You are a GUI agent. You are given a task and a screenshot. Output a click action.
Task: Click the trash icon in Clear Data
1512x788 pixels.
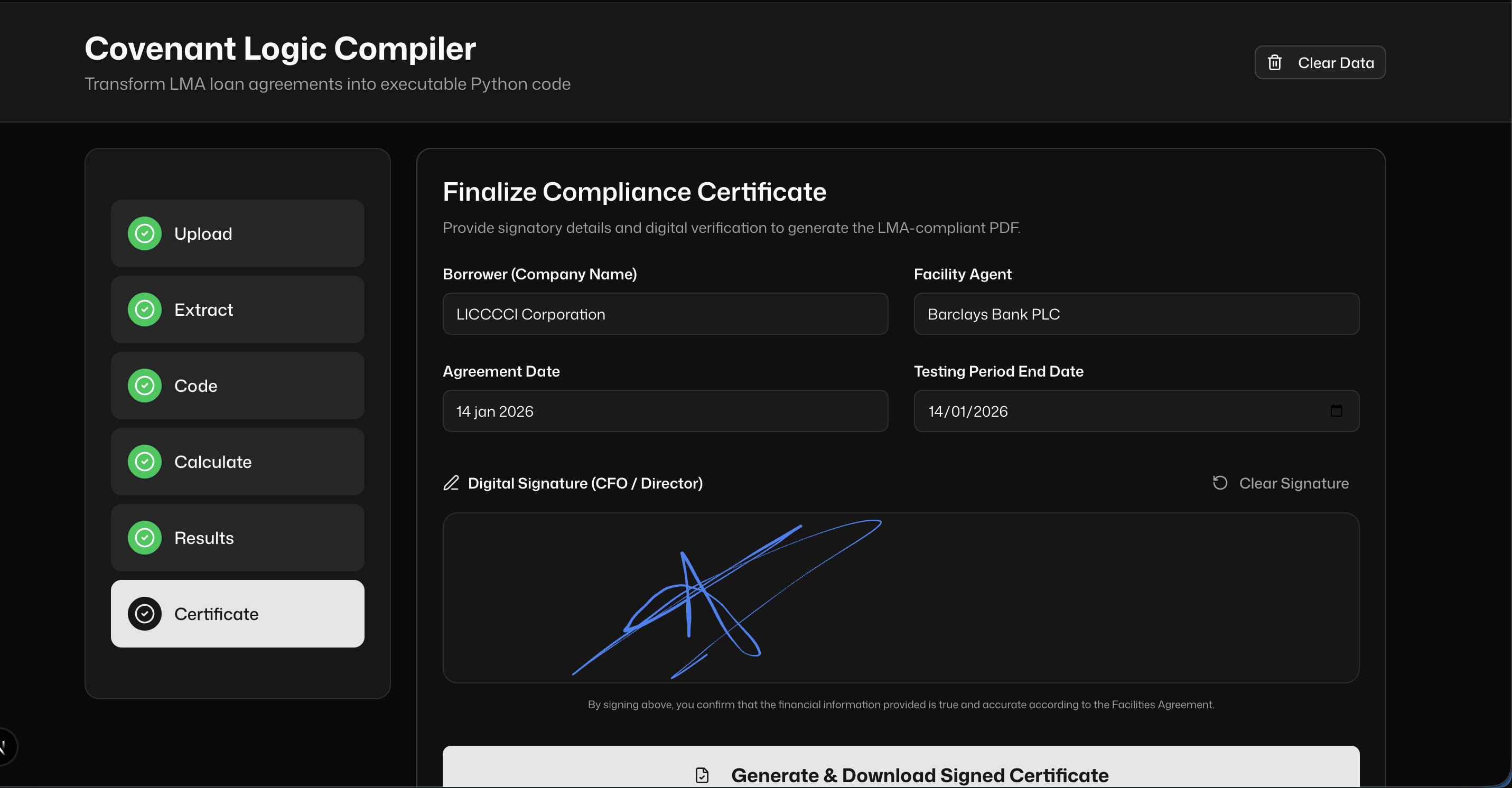pyautogui.click(x=1274, y=63)
